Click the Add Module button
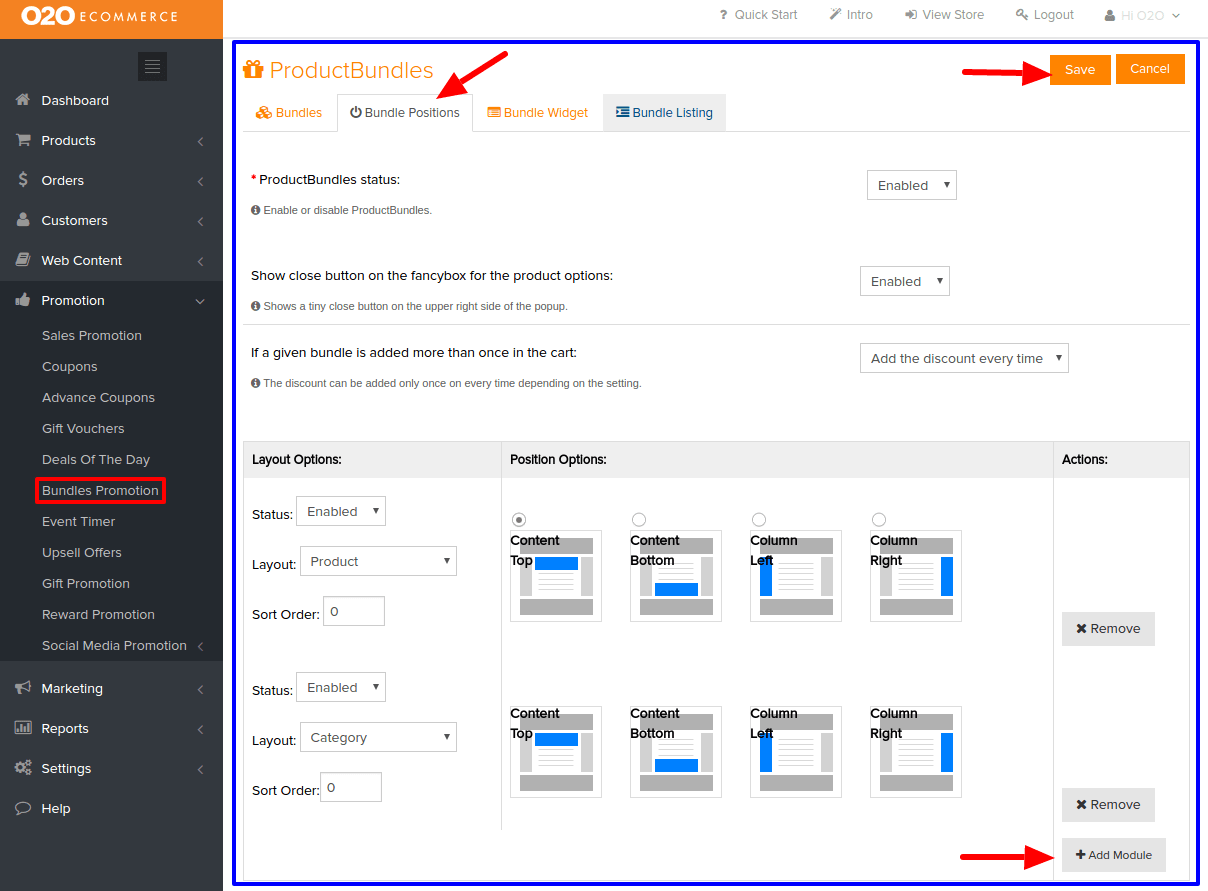 pyautogui.click(x=1114, y=855)
